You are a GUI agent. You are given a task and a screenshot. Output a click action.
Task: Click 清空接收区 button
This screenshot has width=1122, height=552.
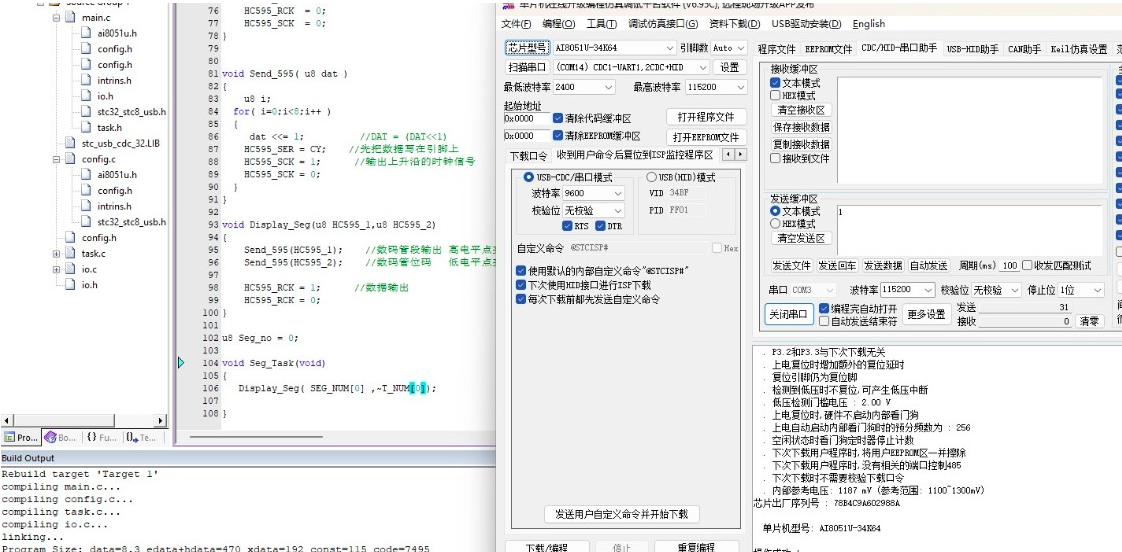tap(801, 110)
